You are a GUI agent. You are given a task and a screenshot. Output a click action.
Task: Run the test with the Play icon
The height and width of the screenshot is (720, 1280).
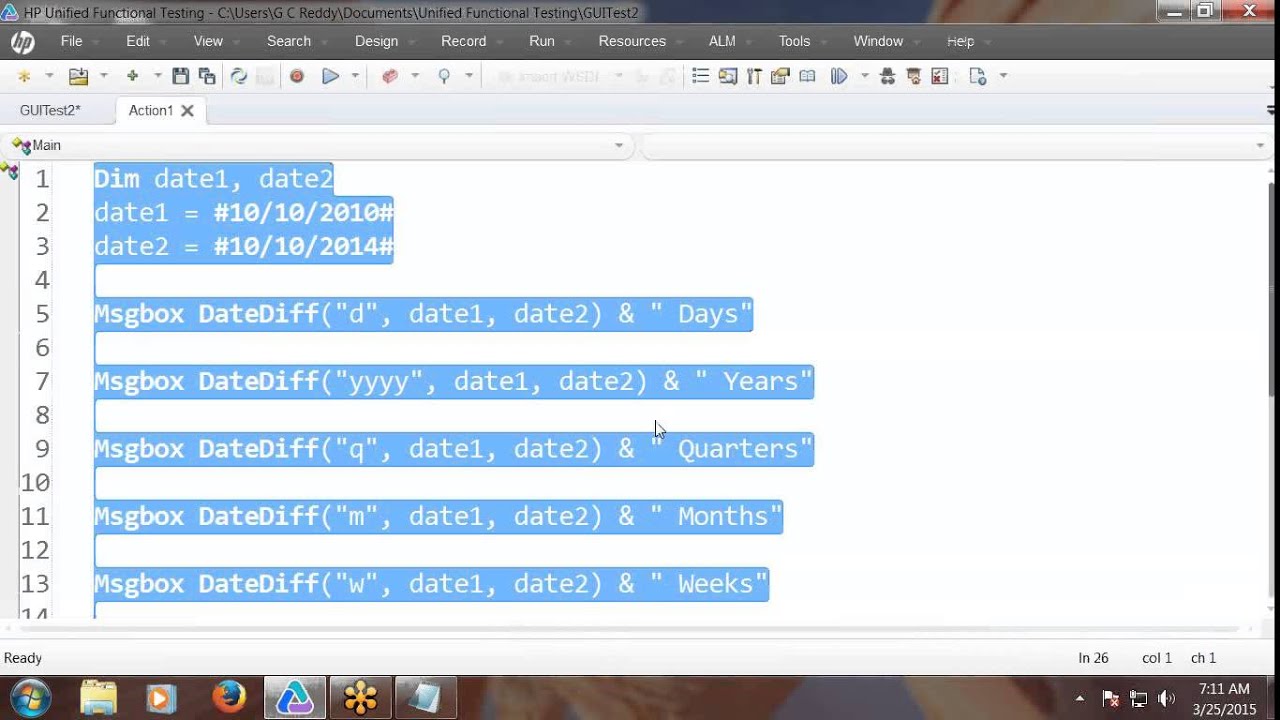click(330, 76)
